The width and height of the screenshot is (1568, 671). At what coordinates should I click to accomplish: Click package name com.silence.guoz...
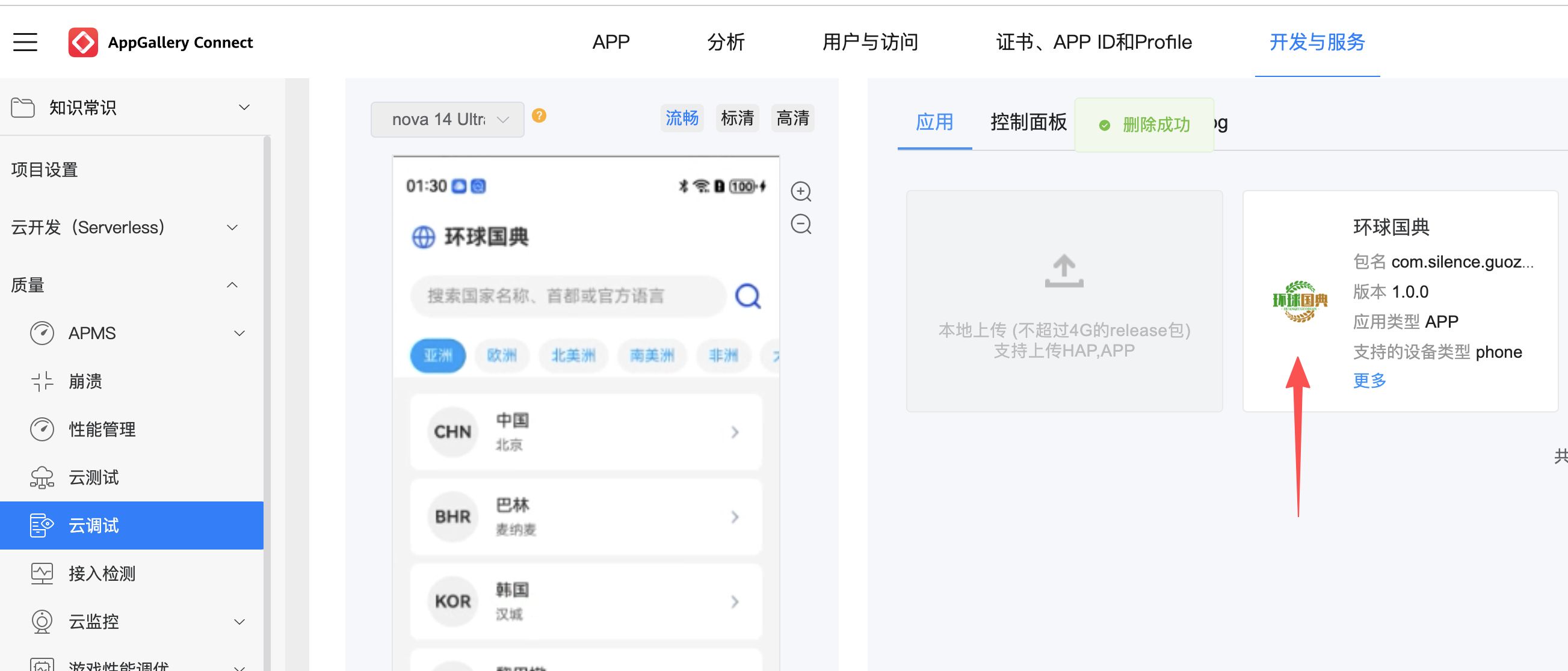pos(1462,262)
